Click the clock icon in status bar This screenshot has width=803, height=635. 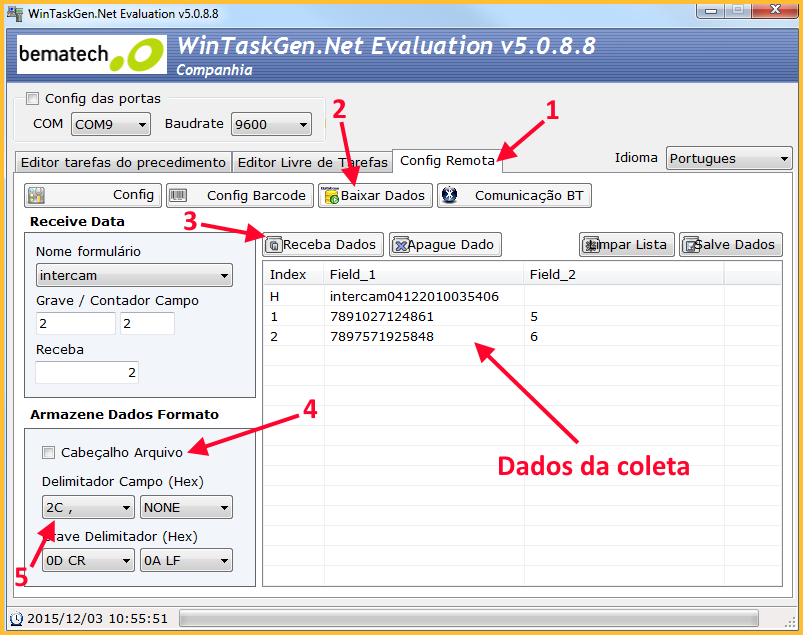[x=16, y=618]
